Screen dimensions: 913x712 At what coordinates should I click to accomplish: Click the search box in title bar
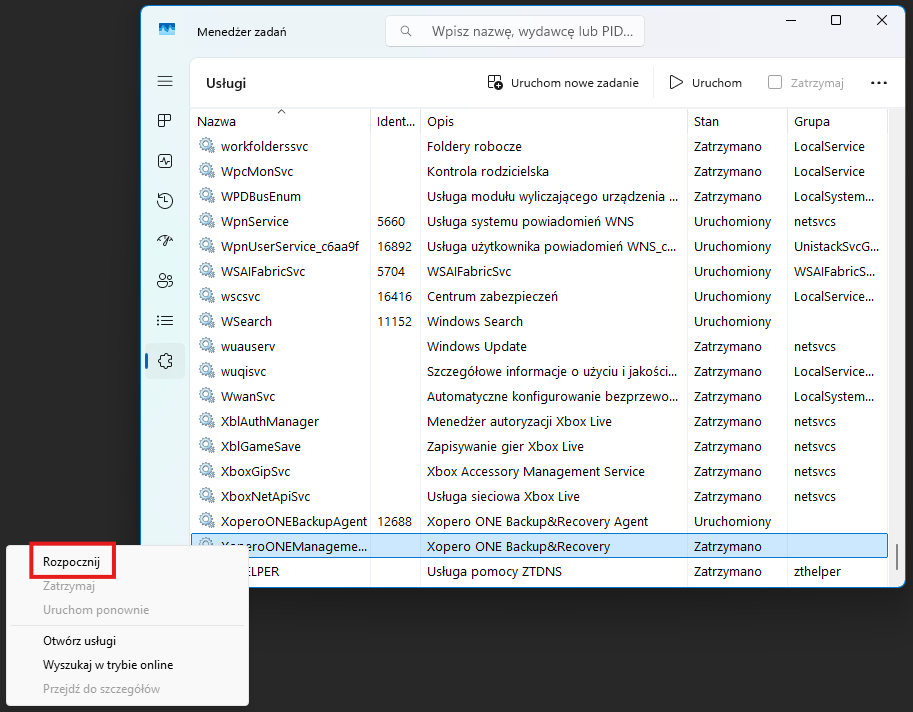(x=515, y=31)
